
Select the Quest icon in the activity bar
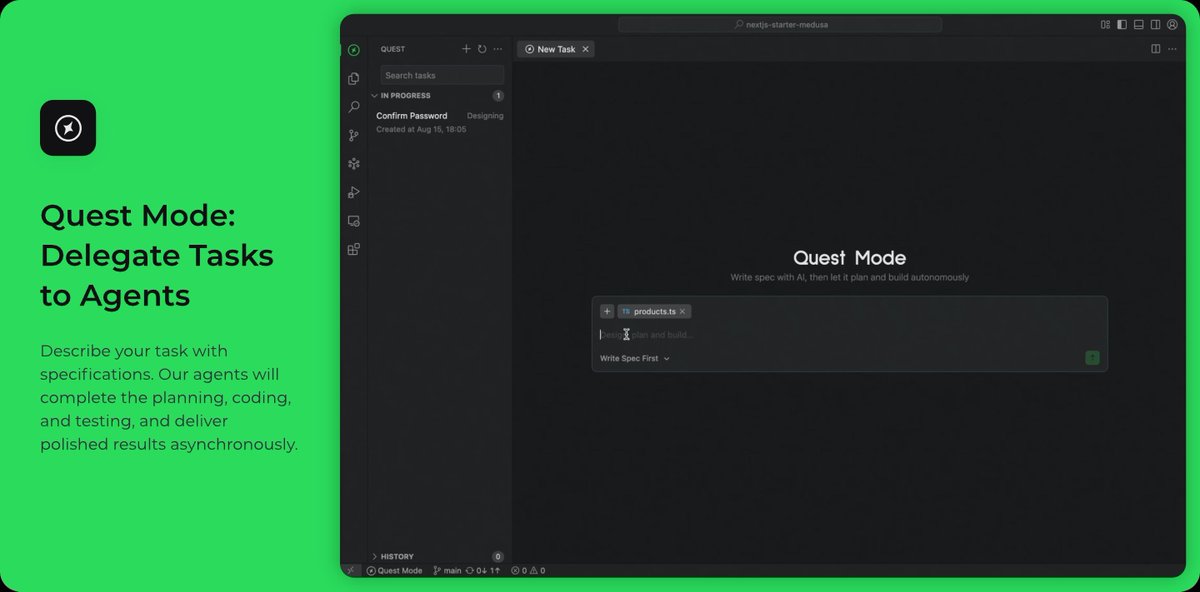tap(353, 49)
